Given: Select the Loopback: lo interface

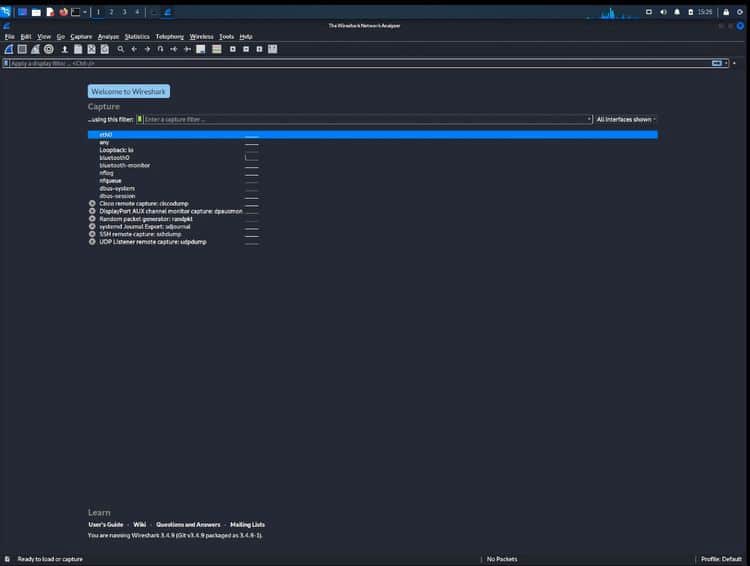Looking at the screenshot, I should (x=116, y=150).
